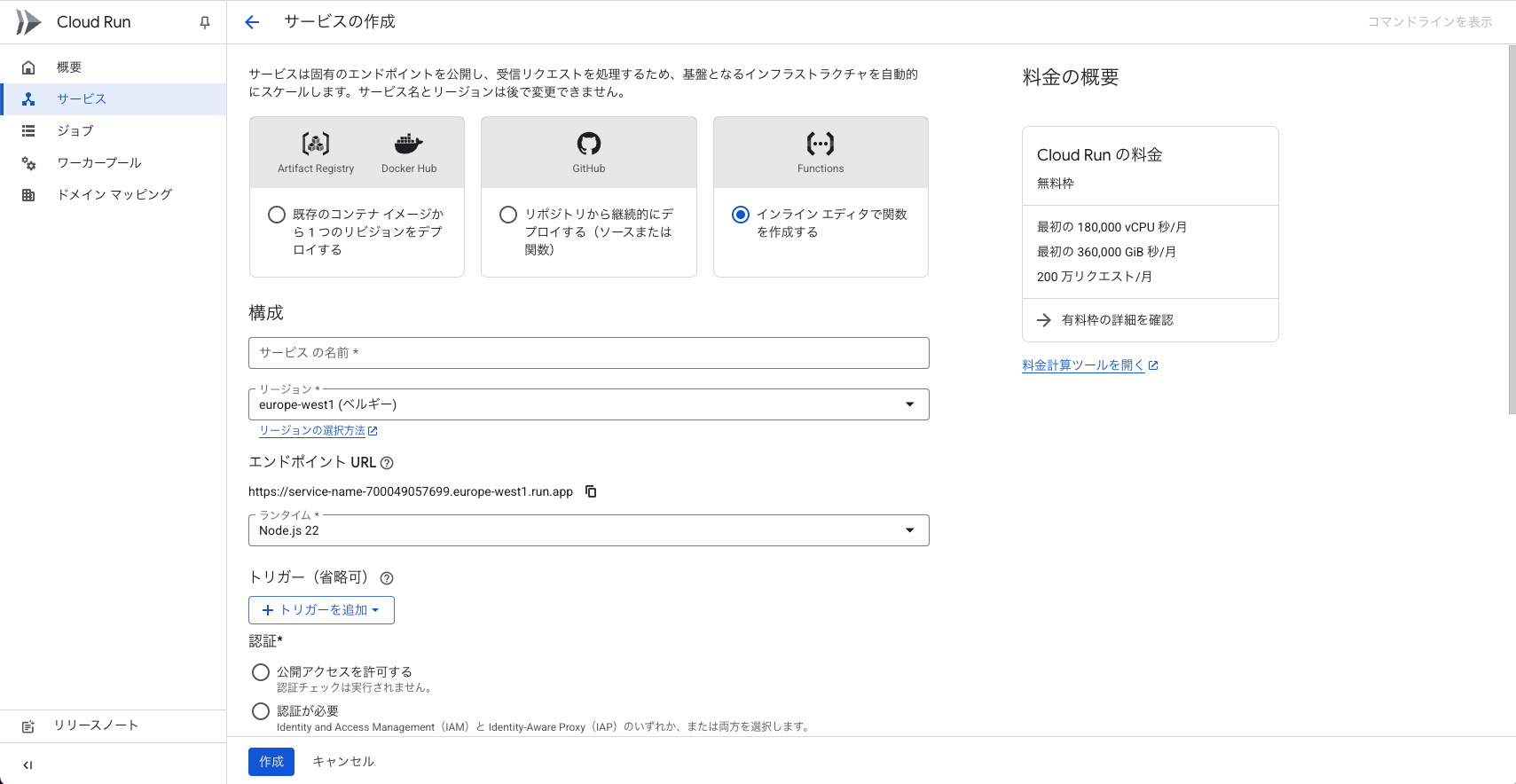Click the ジョブ list icon
The width and height of the screenshot is (1516, 784).
coord(28,131)
